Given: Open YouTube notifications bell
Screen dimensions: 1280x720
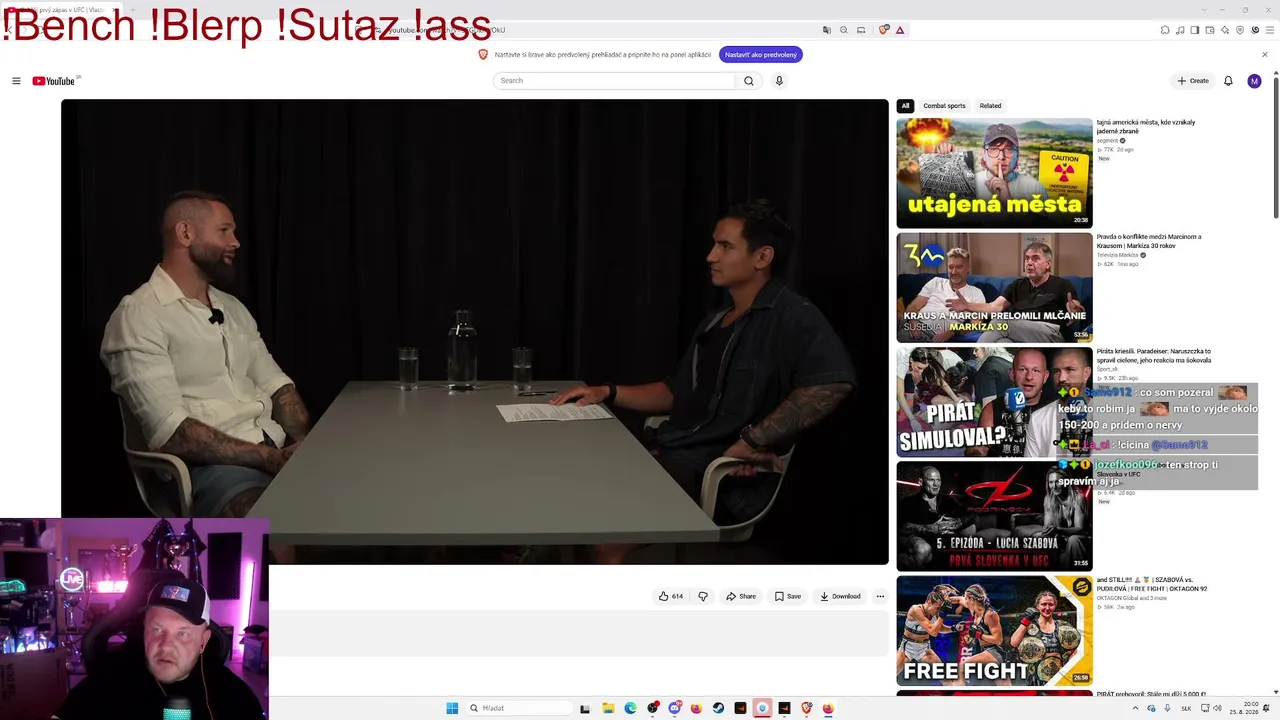Looking at the screenshot, I should 1228,81.
